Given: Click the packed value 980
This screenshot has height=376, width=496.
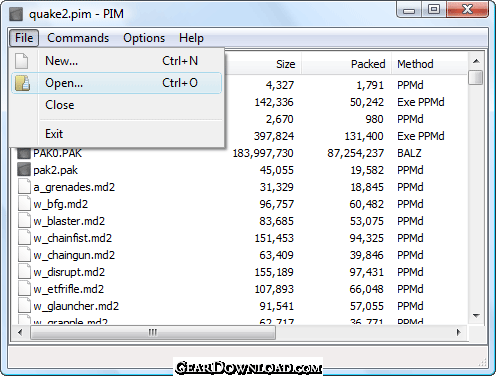Looking at the screenshot, I should pyautogui.click(x=374, y=119).
